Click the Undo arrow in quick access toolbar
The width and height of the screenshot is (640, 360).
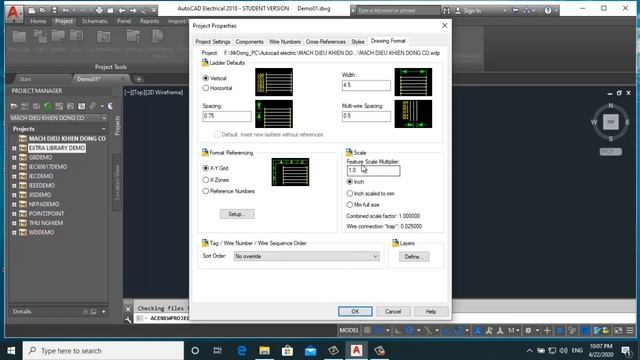66,10
